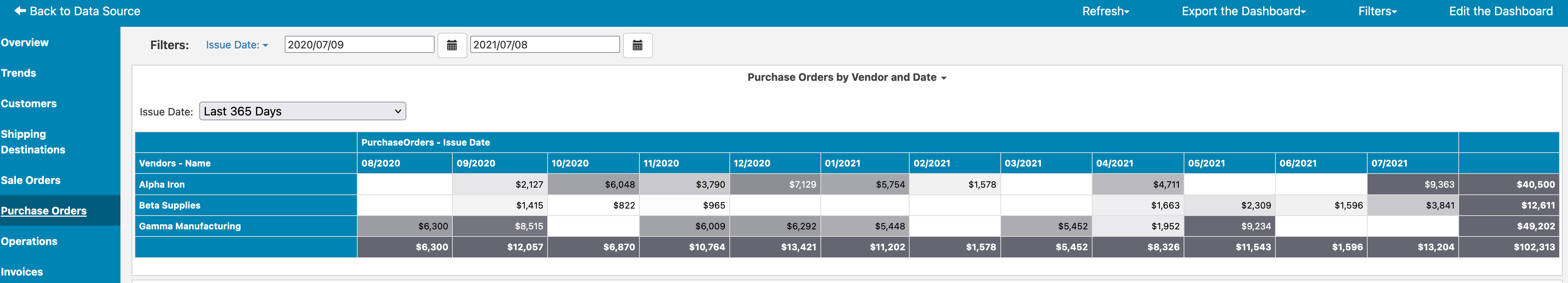Select the Gamma Manufacturing row header
Screen dimensions: 1568x283
pos(246,226)
